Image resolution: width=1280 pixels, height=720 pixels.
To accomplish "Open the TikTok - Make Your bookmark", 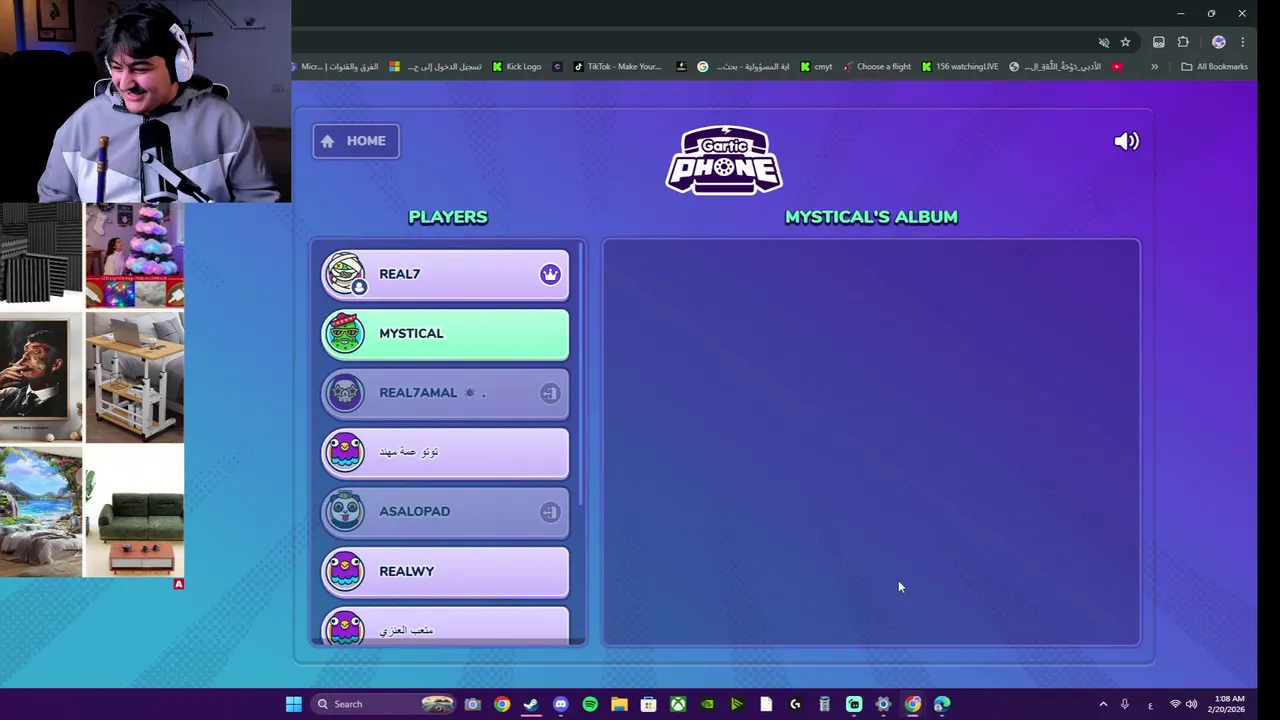I will point(617,67).
